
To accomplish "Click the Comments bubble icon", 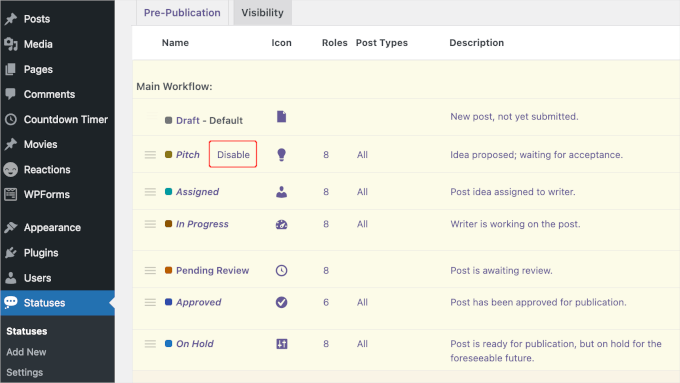I will (x=11, y=94).
